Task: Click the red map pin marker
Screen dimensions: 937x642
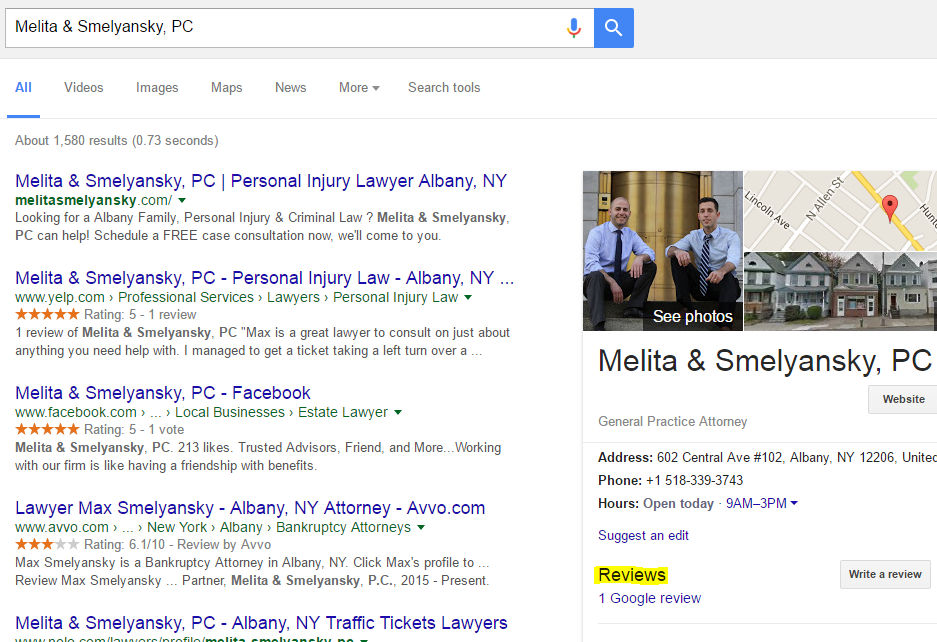Action: pyautogui.click(x=890, y=208)
